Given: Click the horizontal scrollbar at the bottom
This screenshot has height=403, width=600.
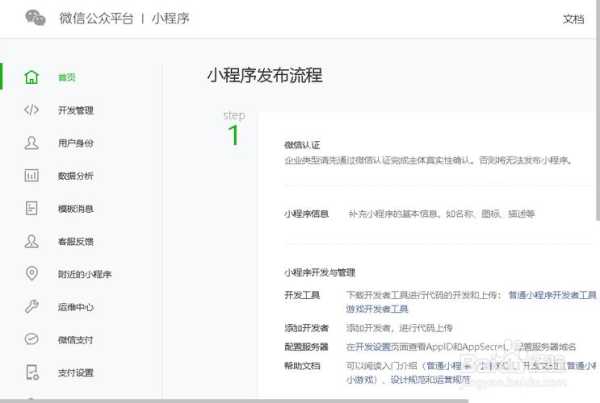Looking at the screenshot, I should coord(234,401).
